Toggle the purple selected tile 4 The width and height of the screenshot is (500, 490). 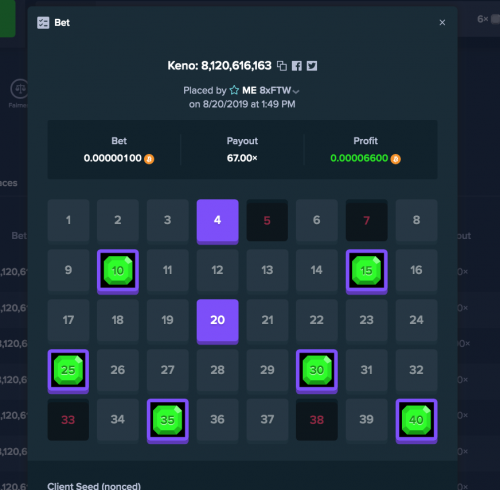tap(217, 221)
